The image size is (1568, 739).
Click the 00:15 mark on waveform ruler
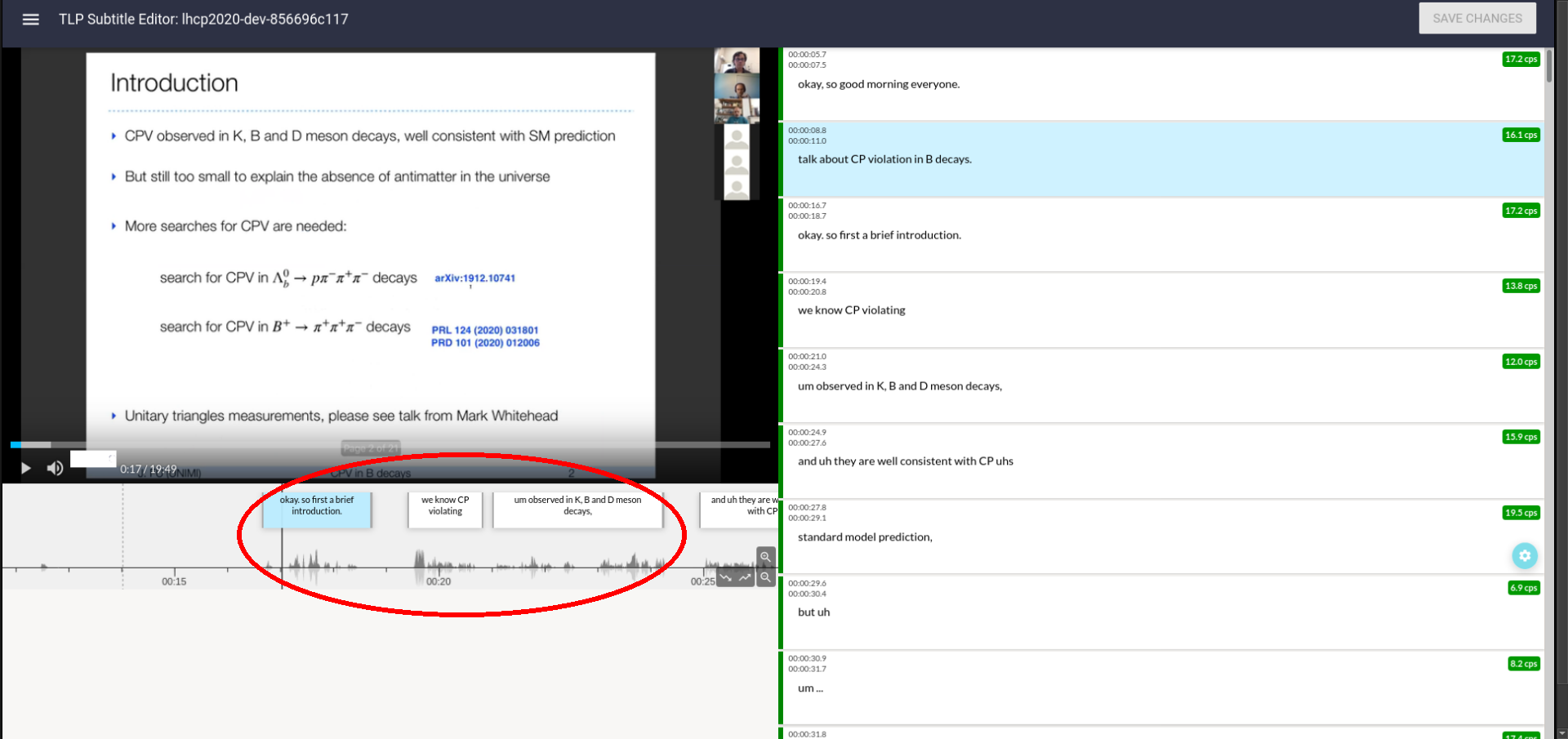tap(174, 581)
